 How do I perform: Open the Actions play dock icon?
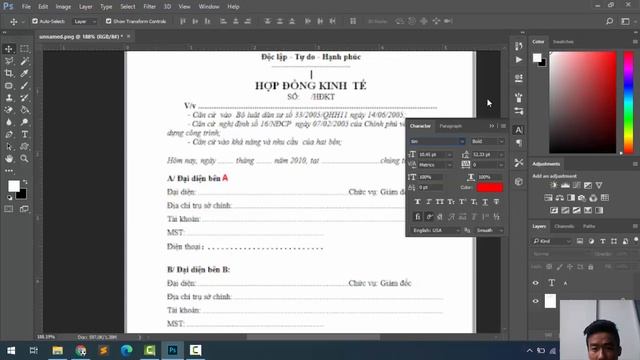tap(518, 60)
